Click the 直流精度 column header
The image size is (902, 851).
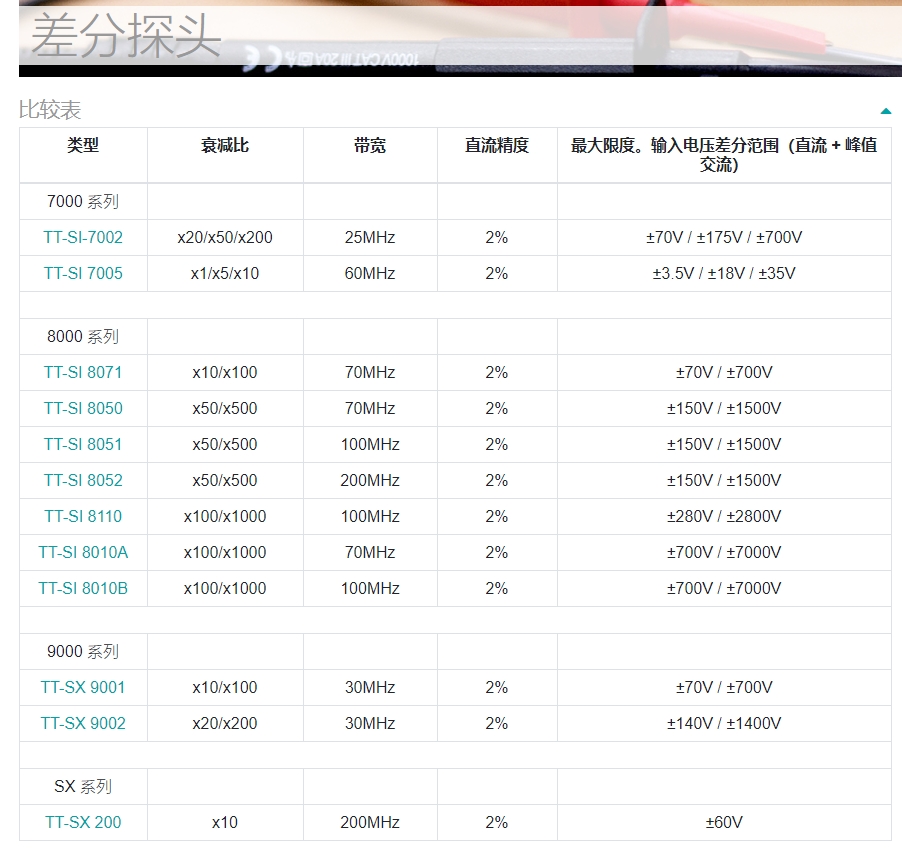tap(497, 145)
